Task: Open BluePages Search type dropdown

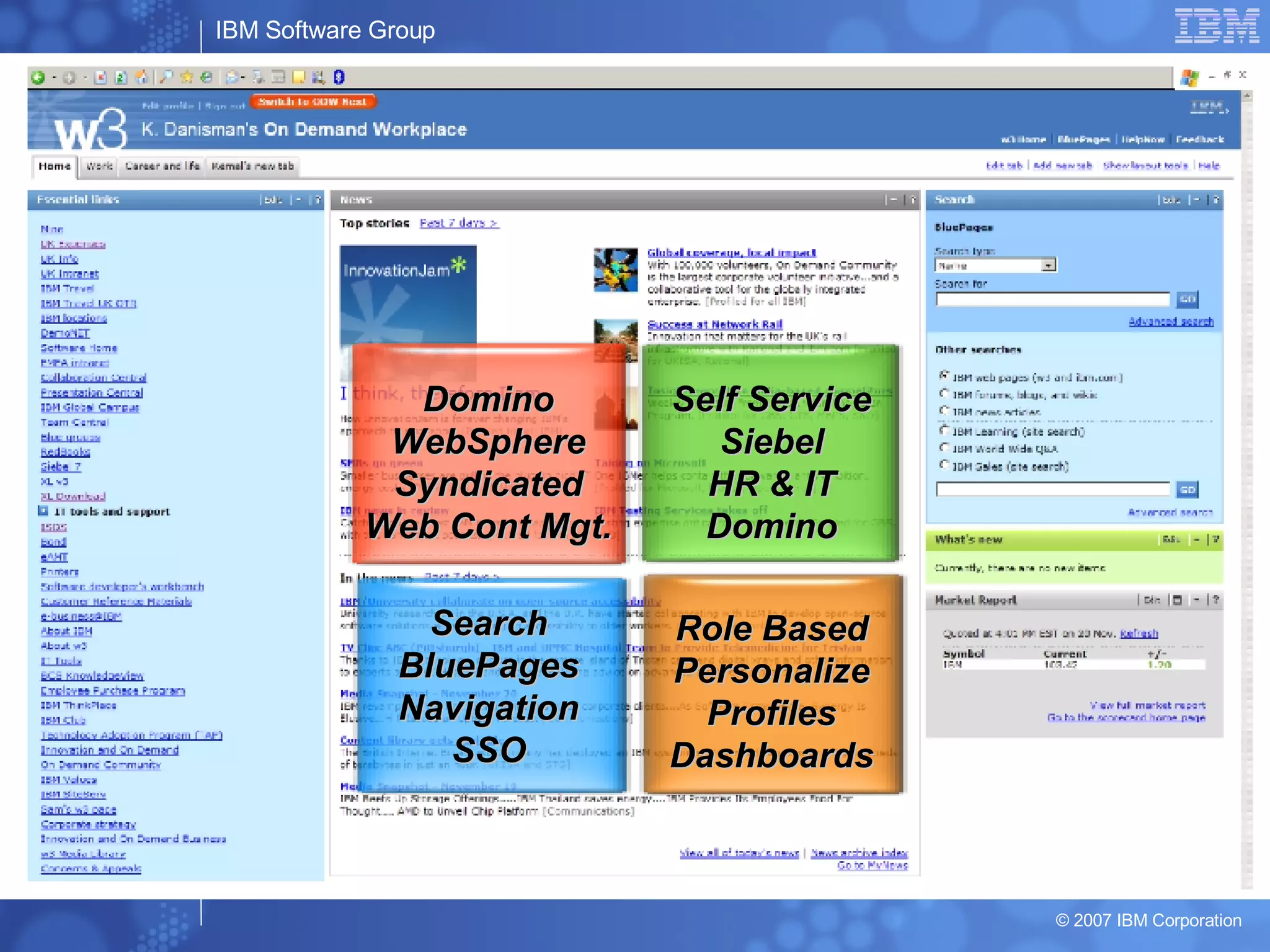Action: tap(995, 265)
